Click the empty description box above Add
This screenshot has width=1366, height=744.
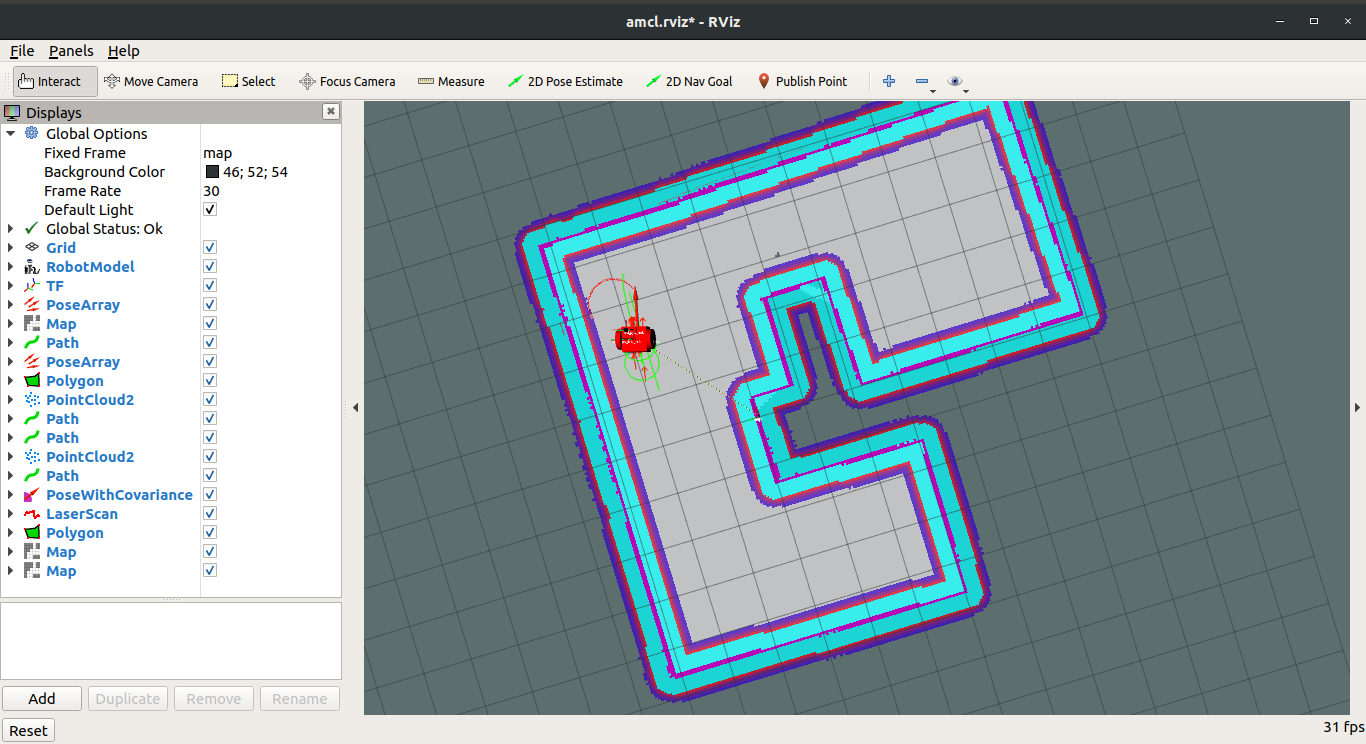coord(171,641)
